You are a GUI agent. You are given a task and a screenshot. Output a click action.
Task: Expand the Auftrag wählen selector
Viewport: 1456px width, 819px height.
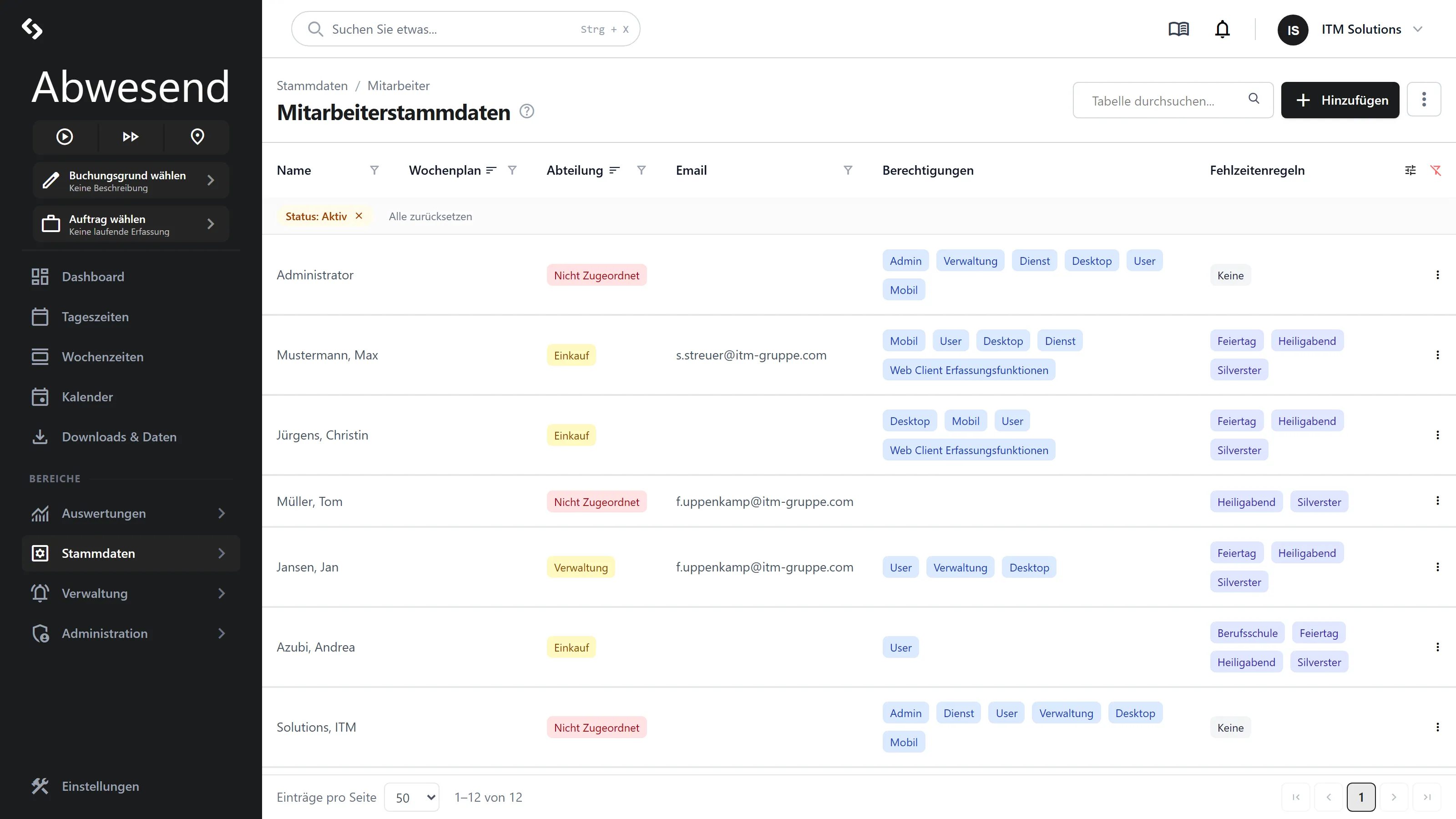[x=131, y=224]
